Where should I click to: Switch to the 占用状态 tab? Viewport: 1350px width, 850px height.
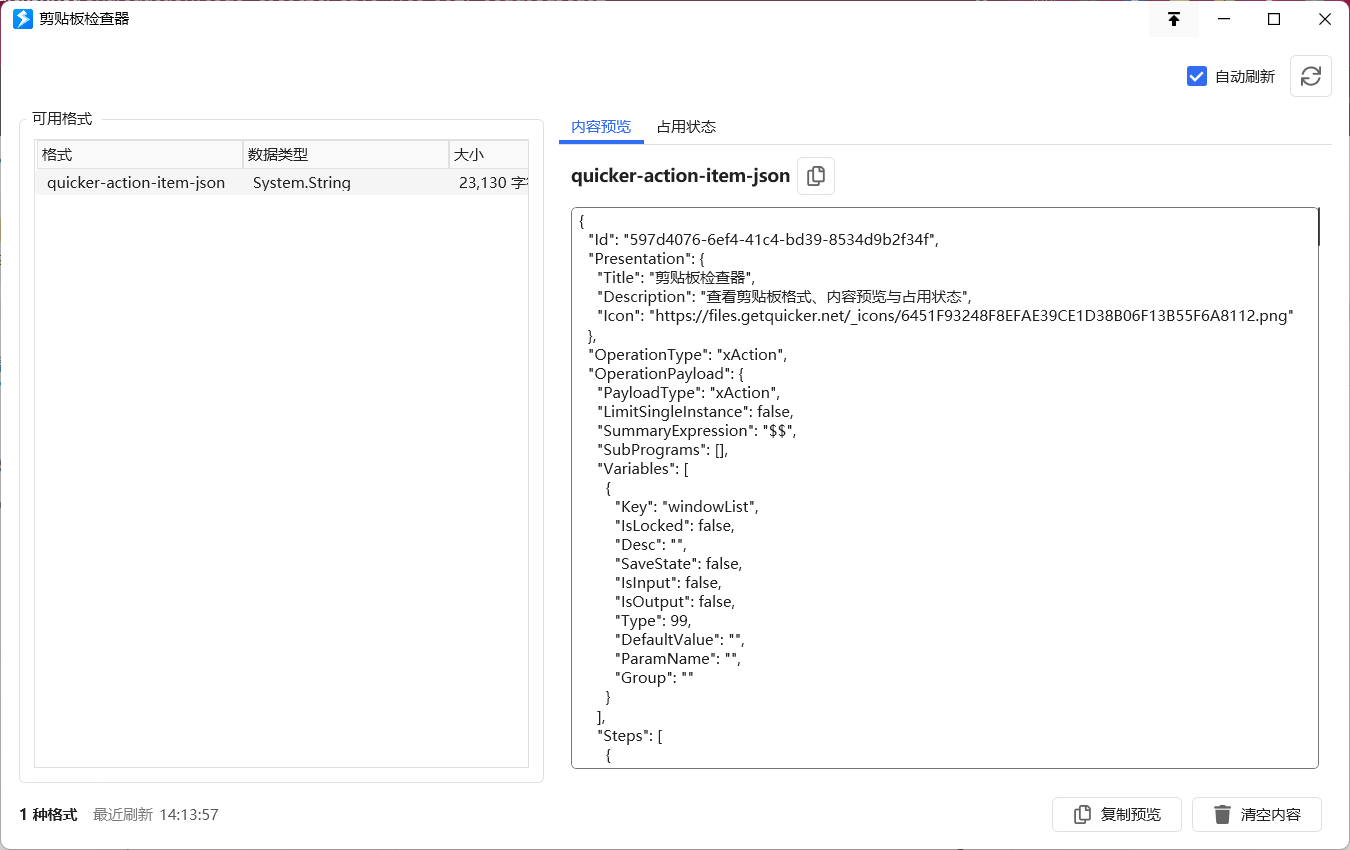[686, 127]
